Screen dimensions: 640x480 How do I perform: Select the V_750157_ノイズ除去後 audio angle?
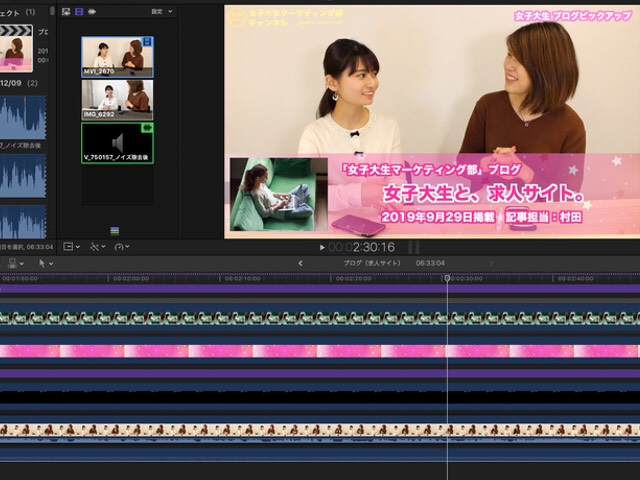[118, 143]
